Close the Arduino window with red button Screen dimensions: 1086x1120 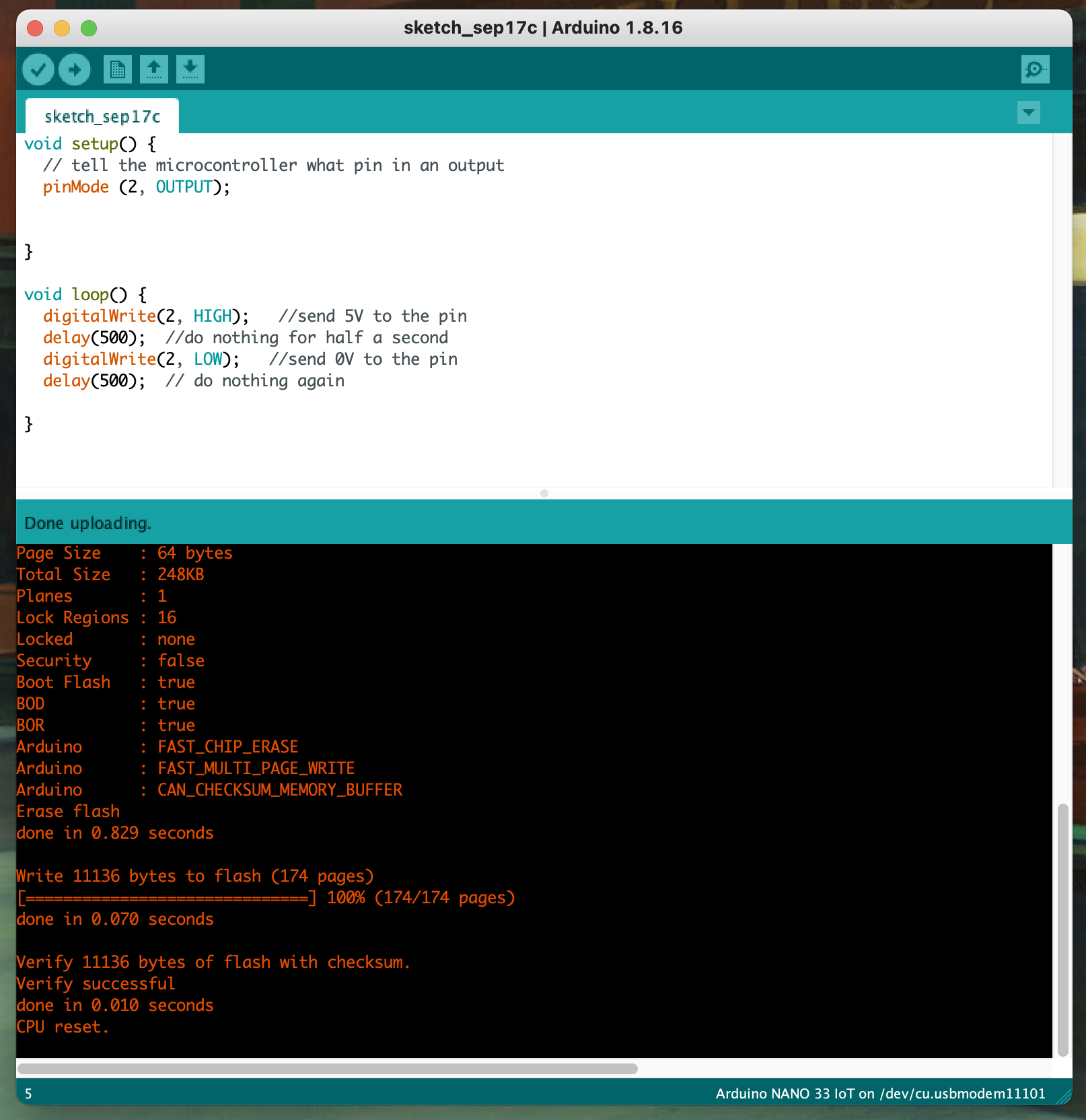[35, 28]
